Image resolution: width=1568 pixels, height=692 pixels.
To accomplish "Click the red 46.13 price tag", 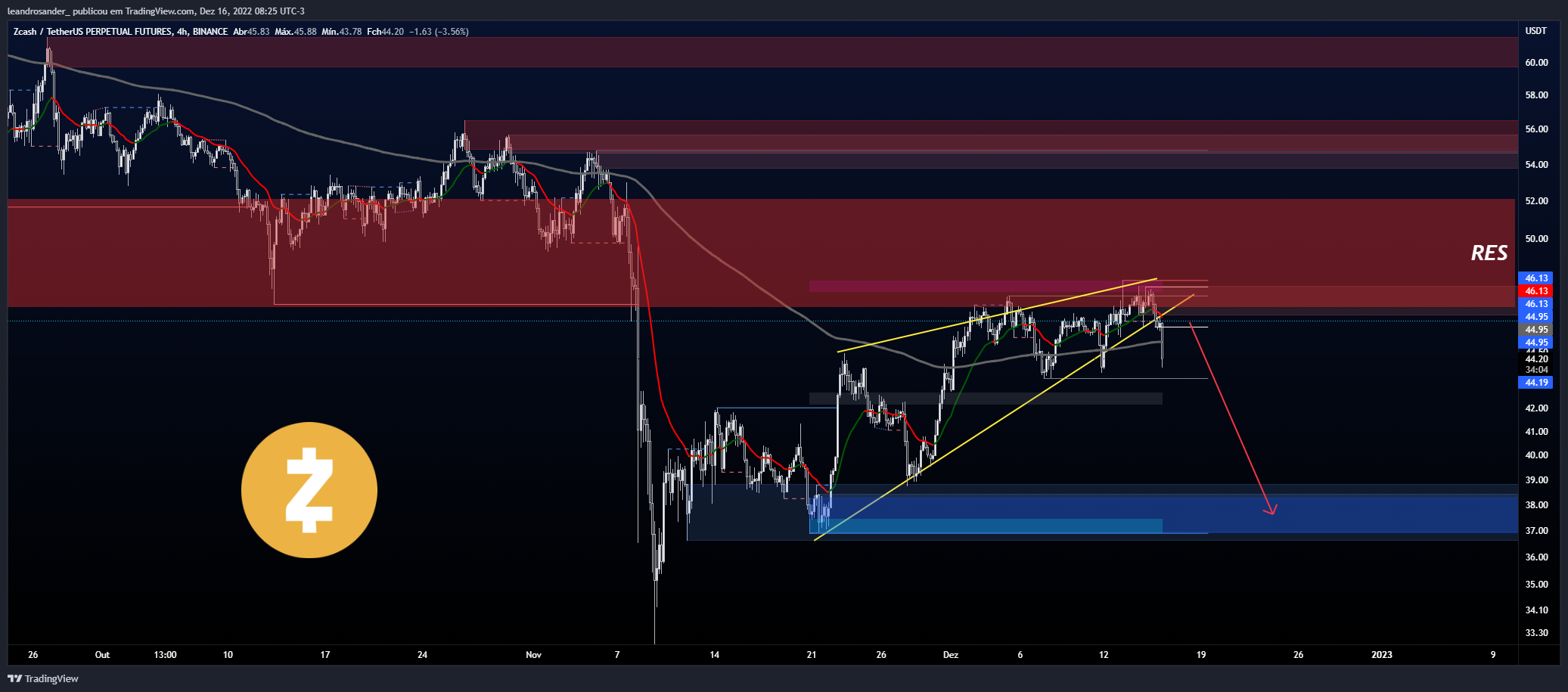I will tap(1535, 291).
